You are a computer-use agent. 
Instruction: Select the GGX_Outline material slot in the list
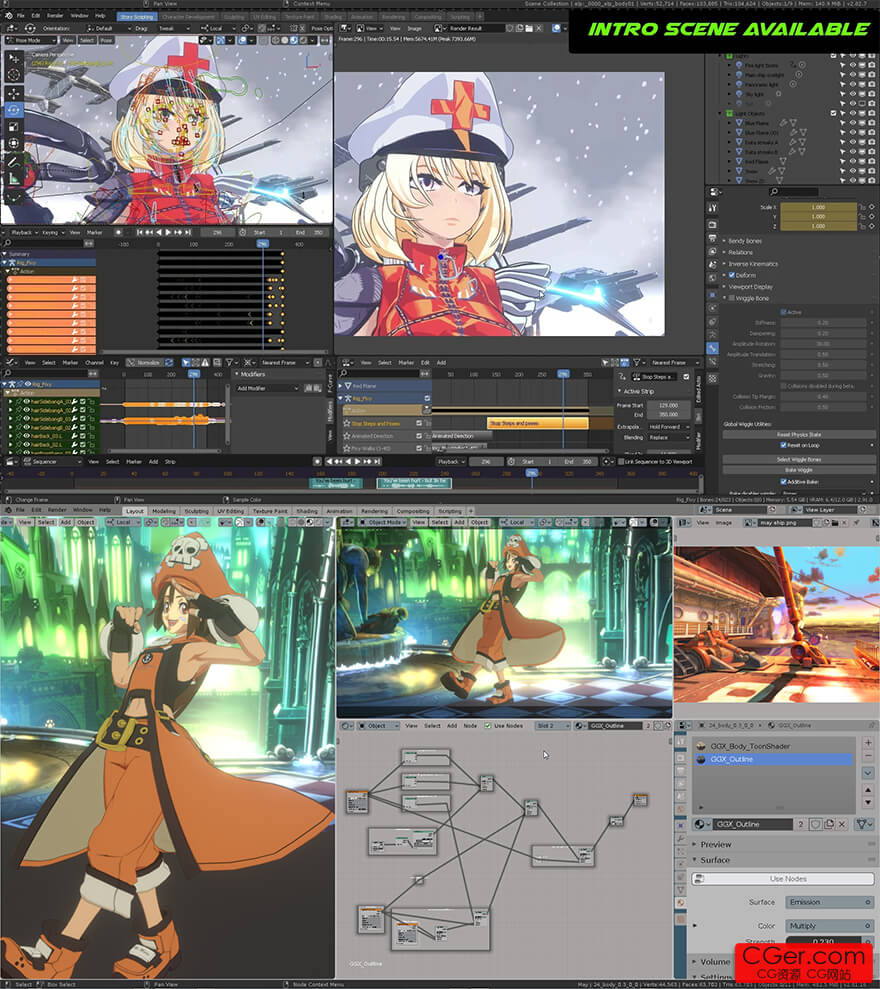[x=773, y=759]
